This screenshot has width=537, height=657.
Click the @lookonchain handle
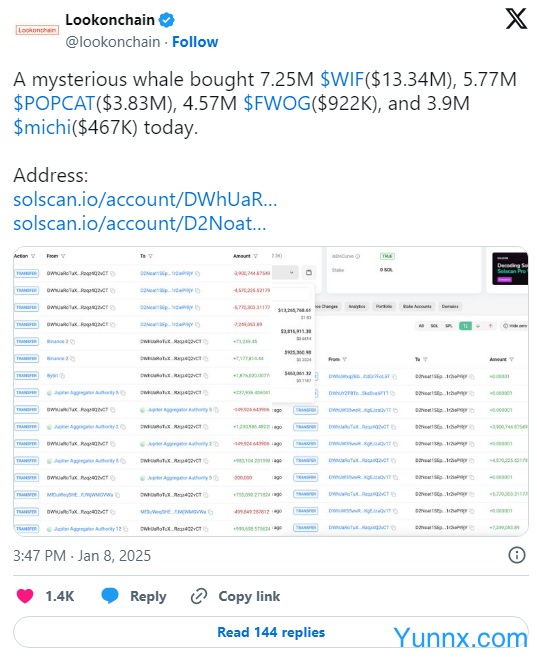(113, 42)
